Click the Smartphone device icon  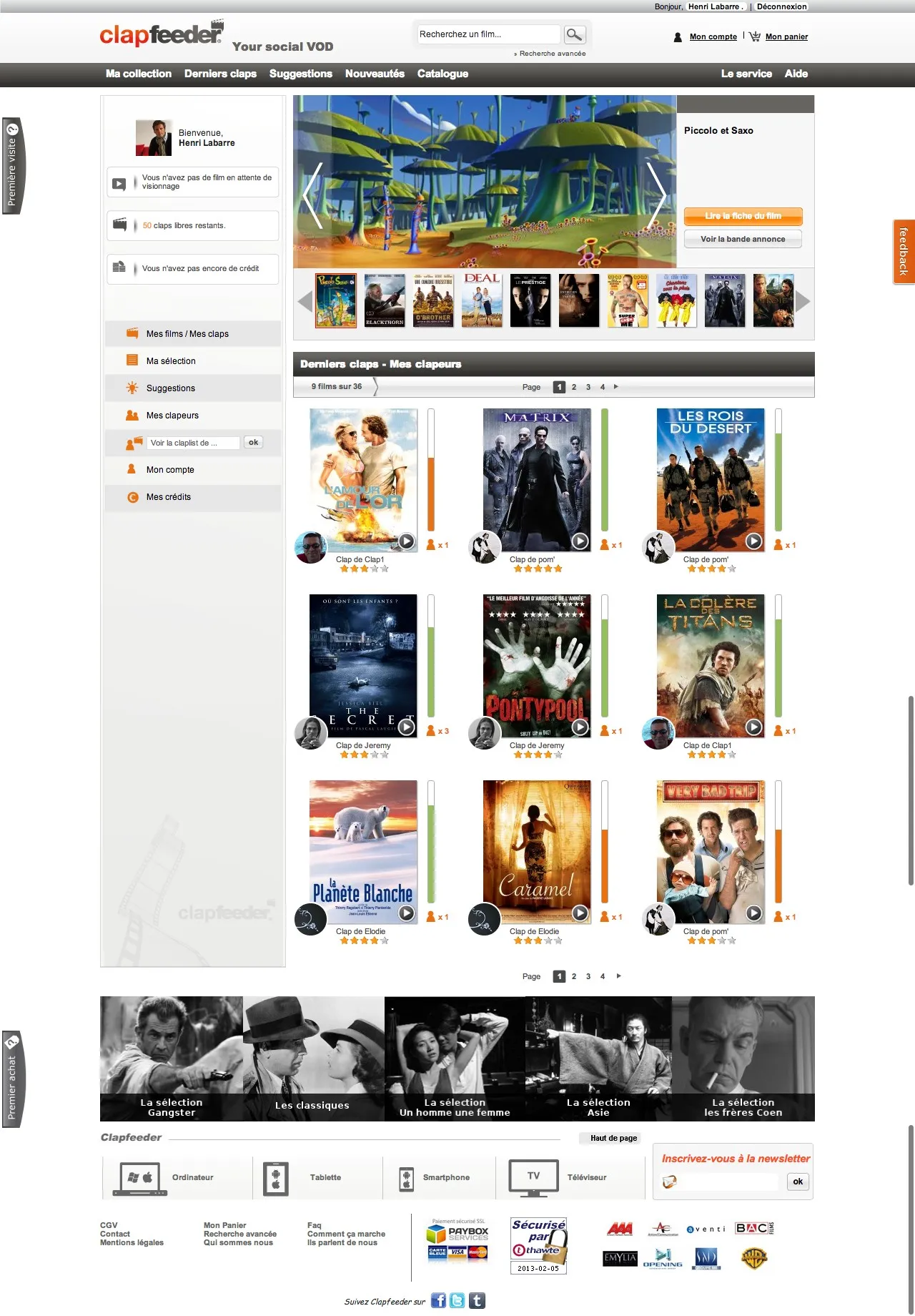click(406, 1179)
